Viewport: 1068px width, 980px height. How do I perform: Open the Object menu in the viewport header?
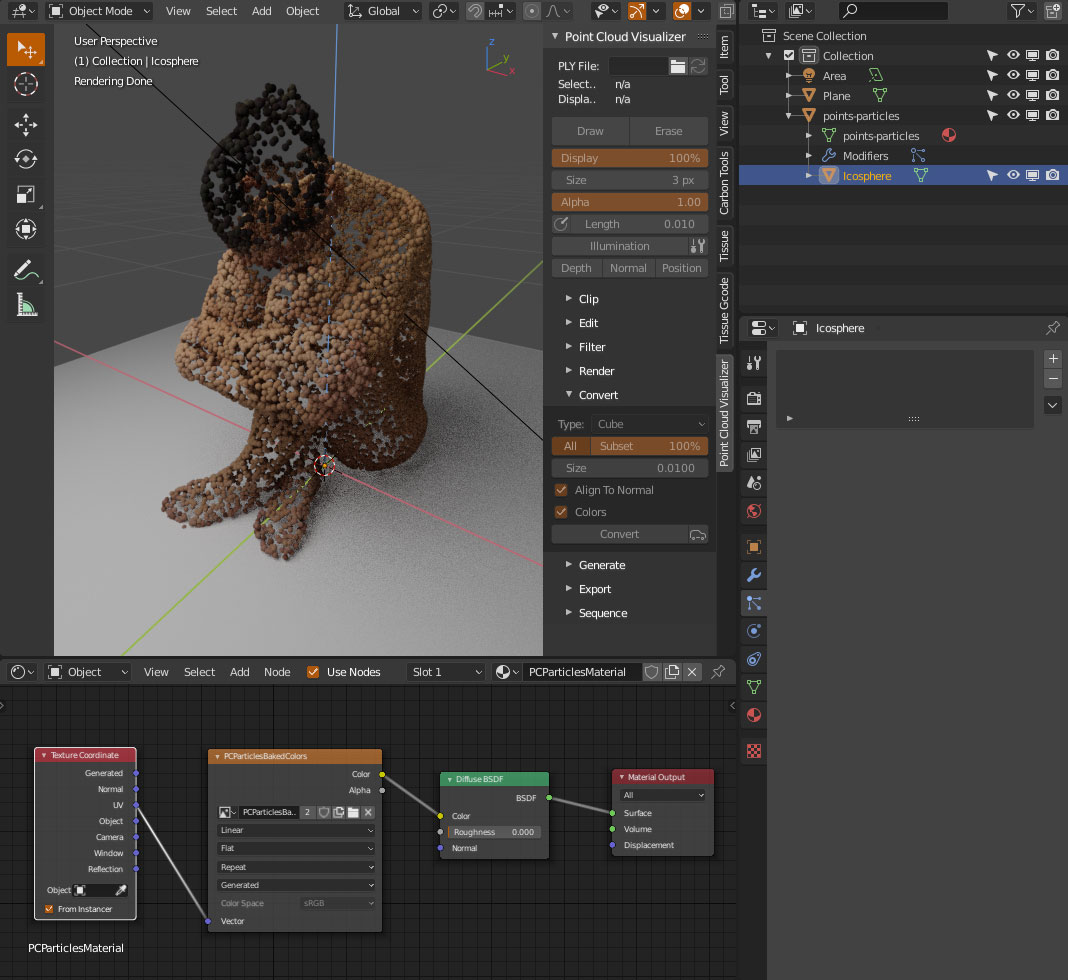pos(302,11)
